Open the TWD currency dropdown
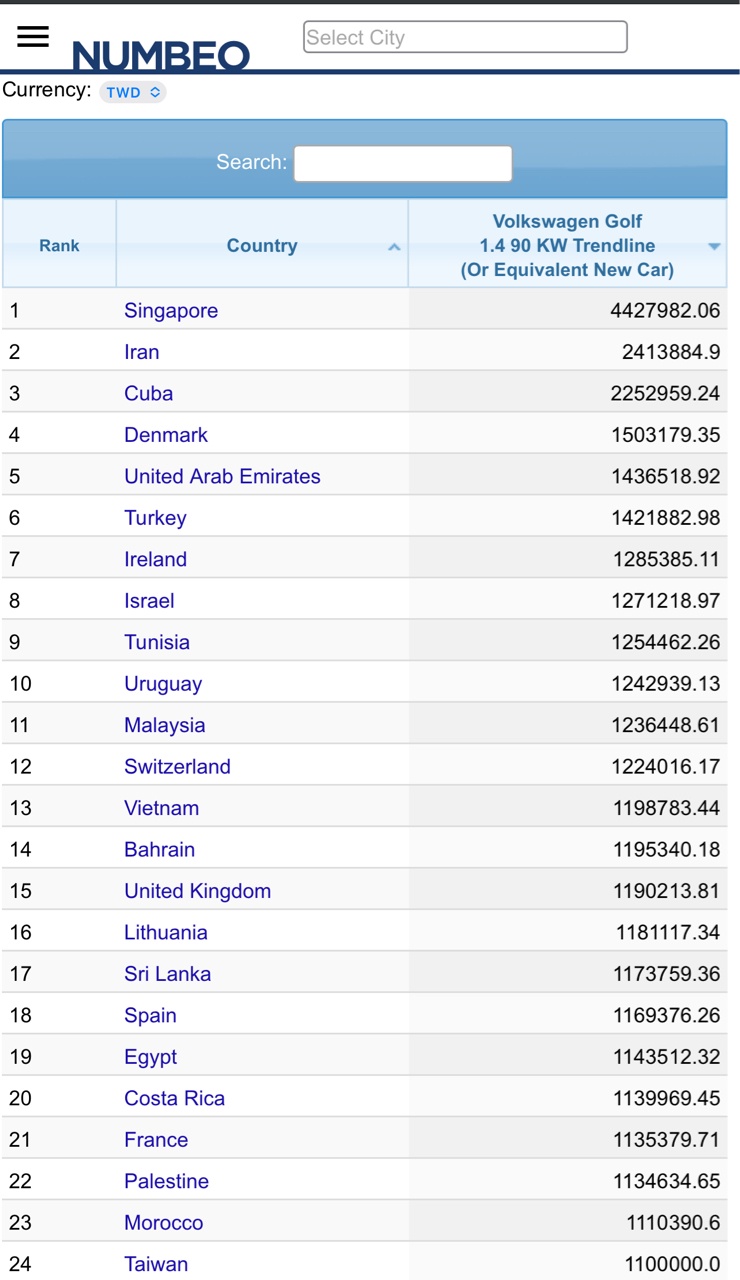740x1280 pixels. [x=133, y=92]
